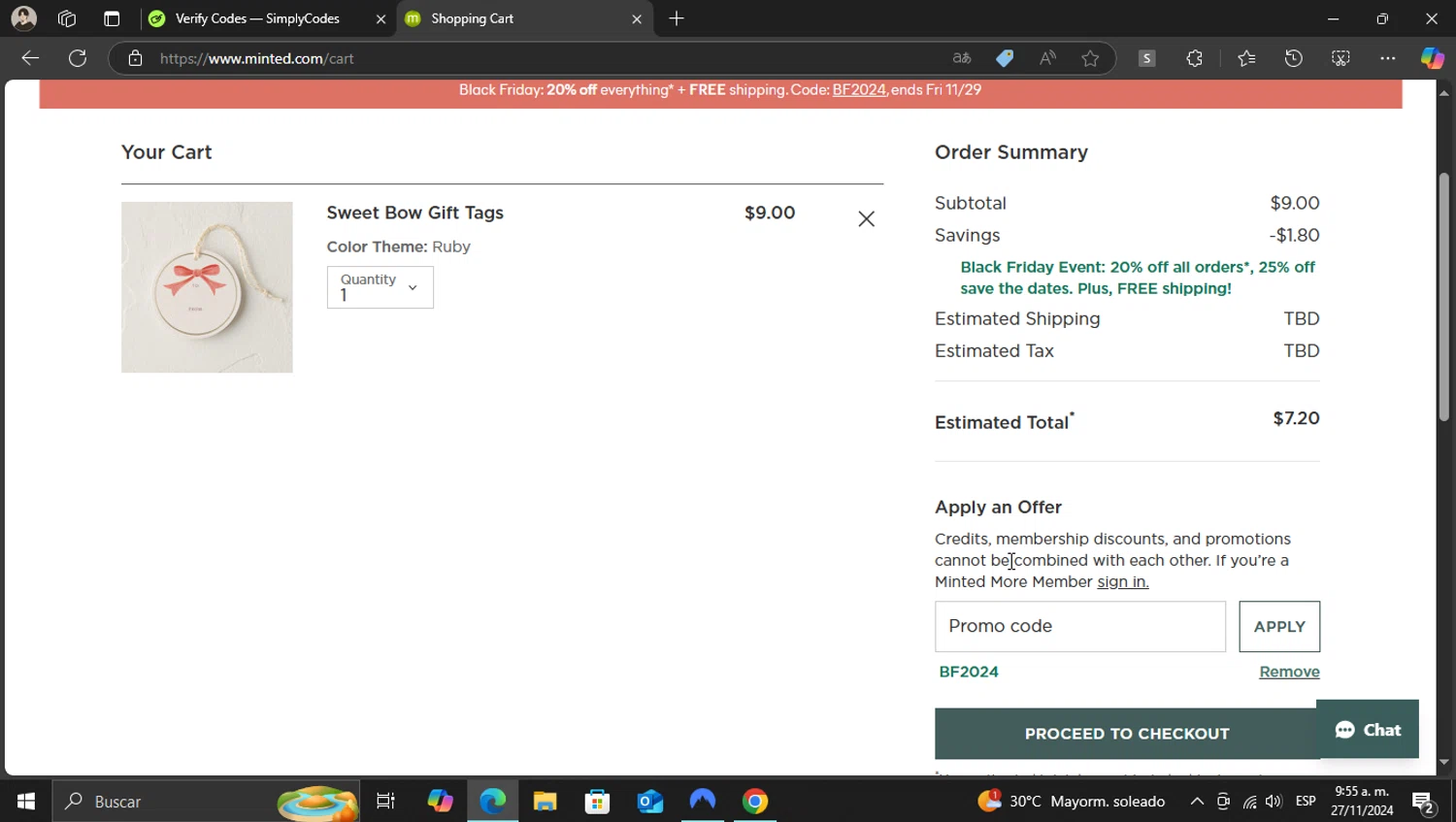Focus the Promo code input field
The width and height of the screenshot is (1456, 822).
[x=1080, y=627]
